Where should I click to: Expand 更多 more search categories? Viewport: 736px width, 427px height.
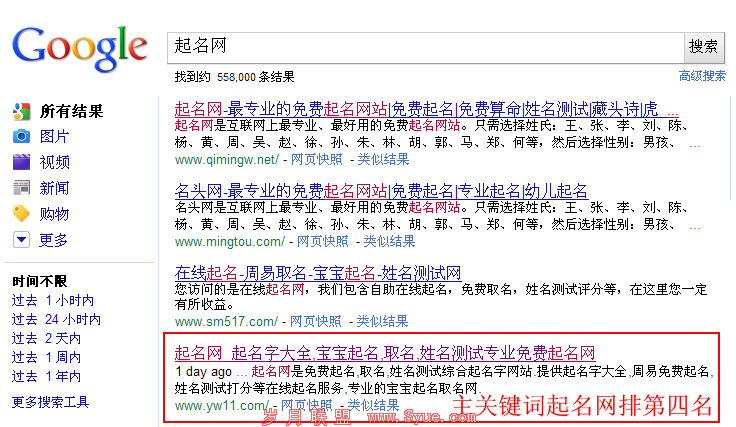[21, 240]
